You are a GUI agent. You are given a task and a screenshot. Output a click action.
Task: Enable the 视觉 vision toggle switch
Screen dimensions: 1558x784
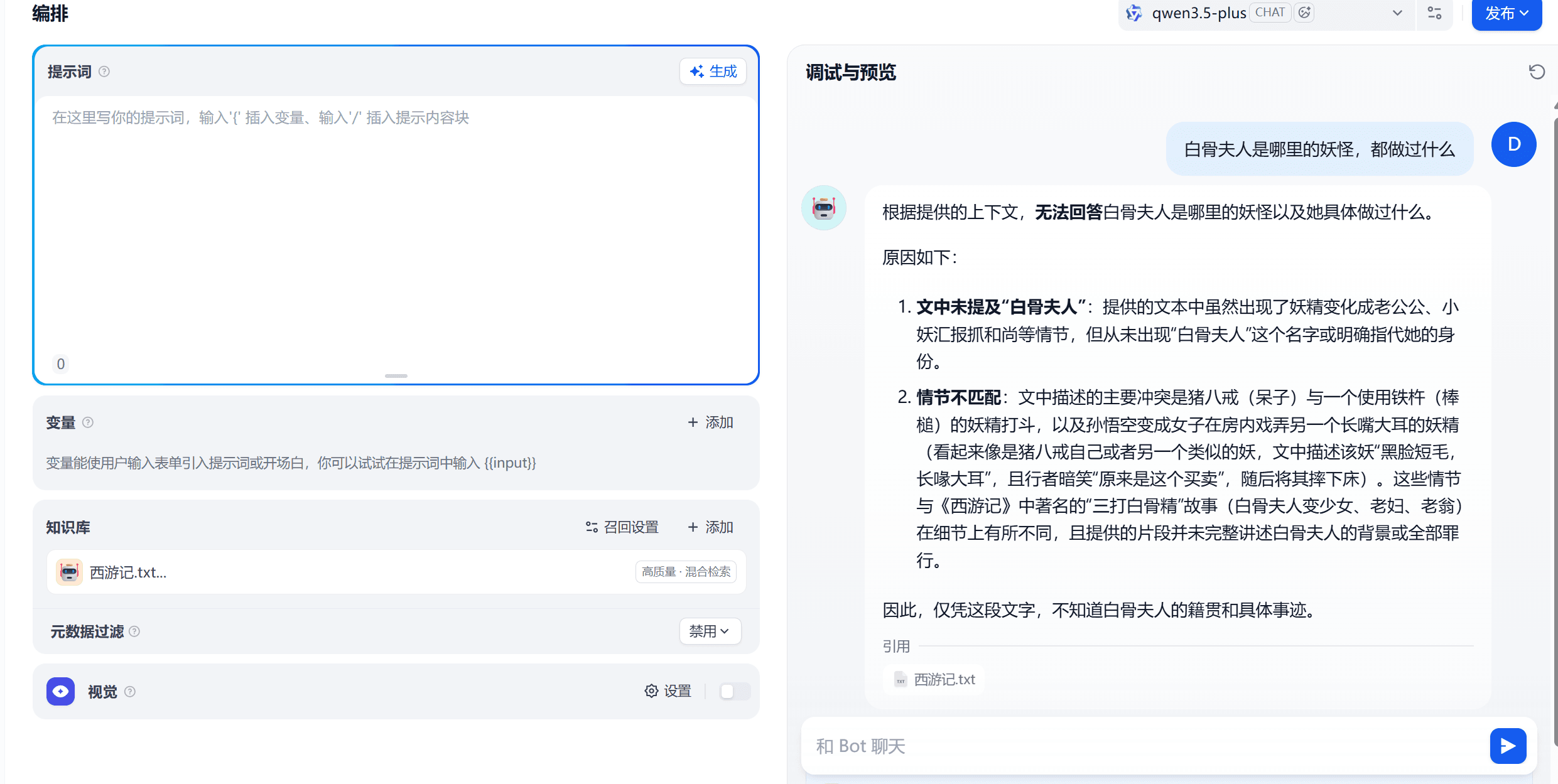[x=733, y=690]
